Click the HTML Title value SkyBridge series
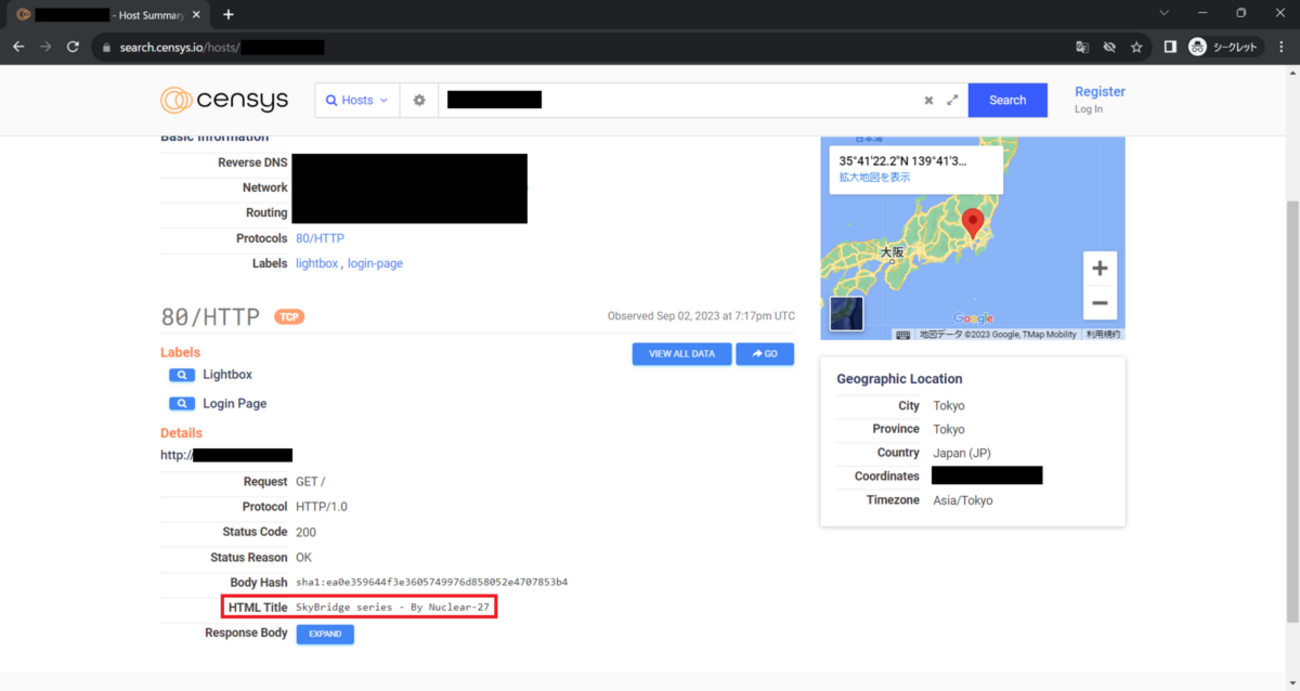The width and height of the screenshot is (1300, 691). pyautogui.click(x=393, y=607)
